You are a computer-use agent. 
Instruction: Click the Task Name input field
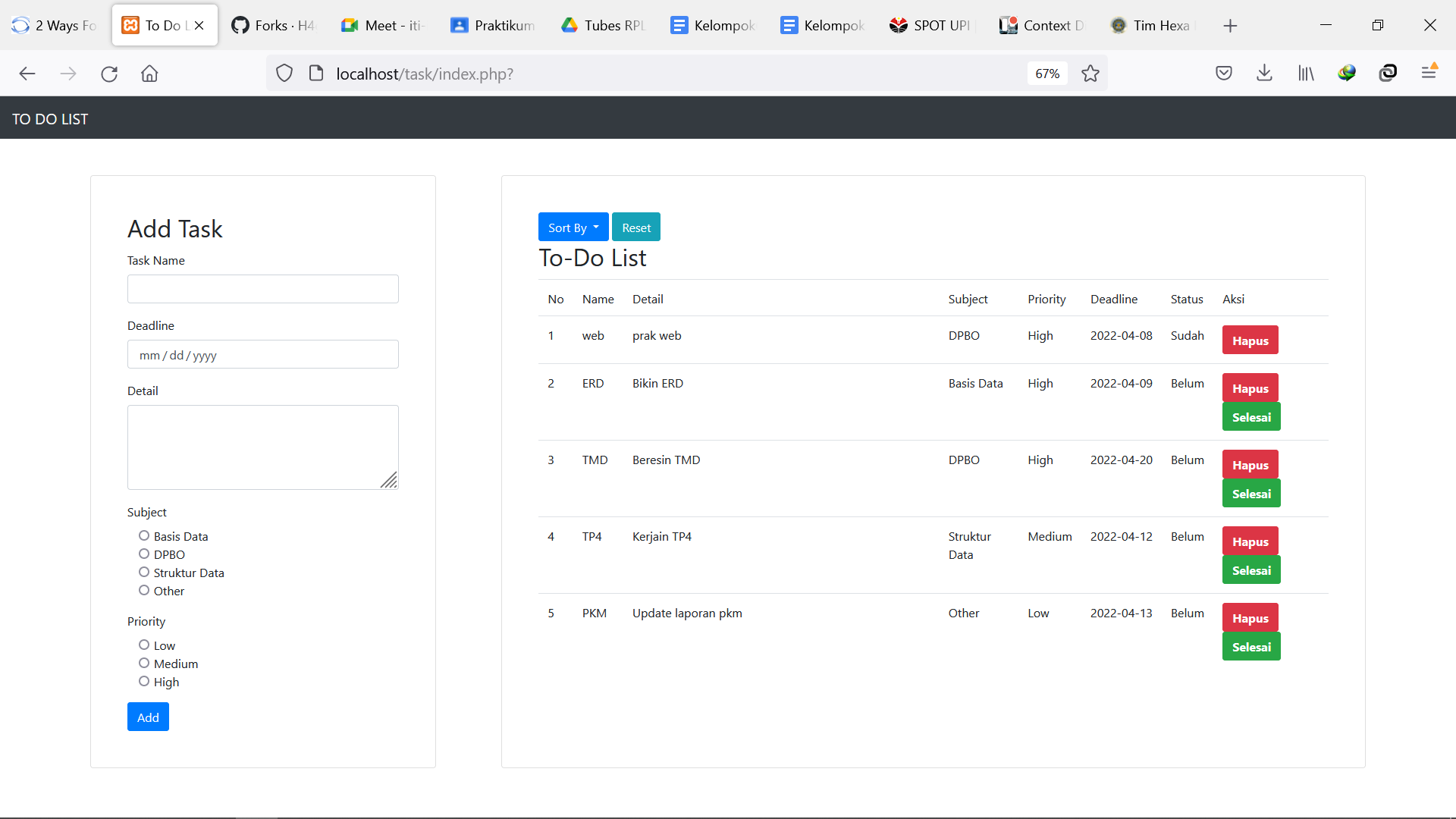point(262,288)
